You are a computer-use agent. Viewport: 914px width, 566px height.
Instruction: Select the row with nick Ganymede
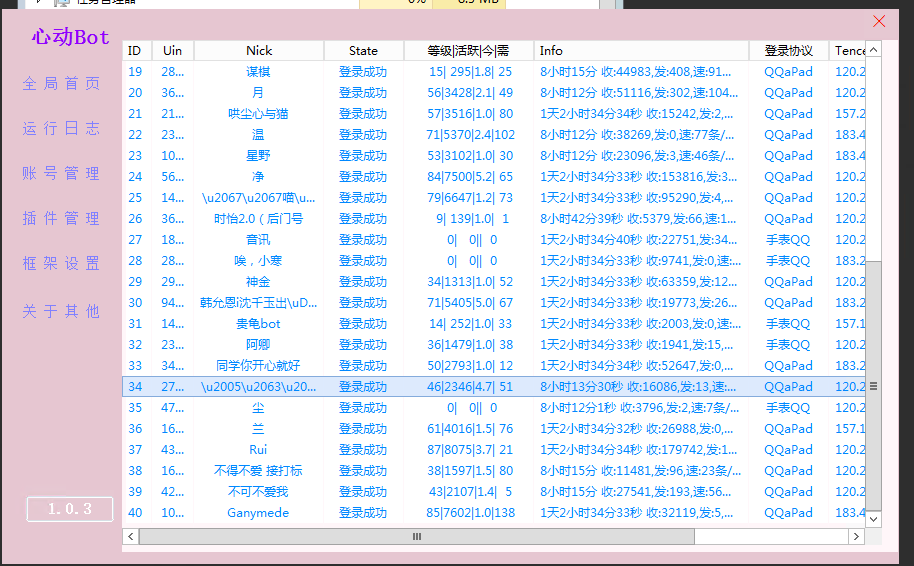(258, 513)
